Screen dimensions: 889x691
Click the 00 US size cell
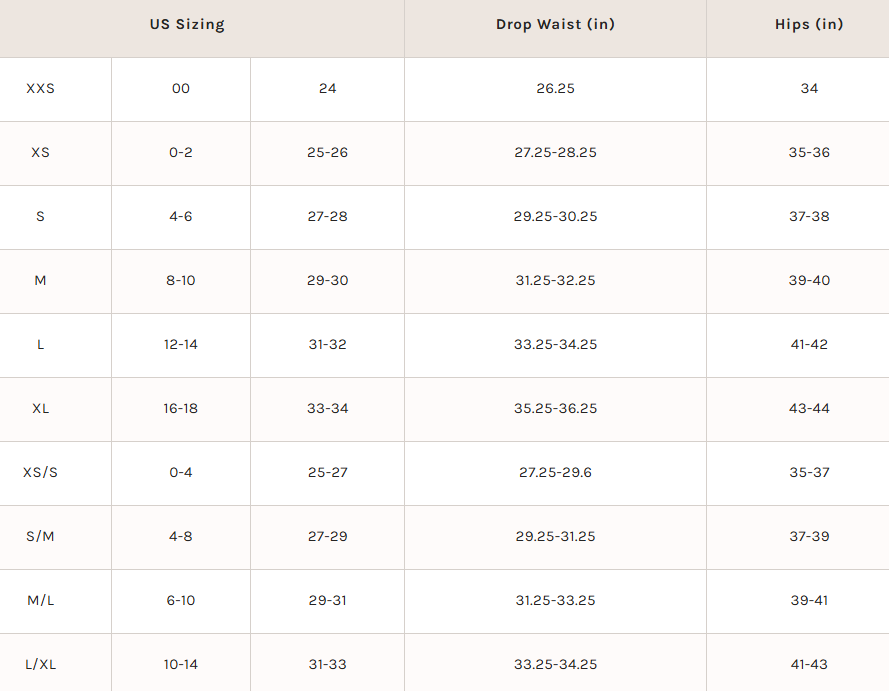tap(180, 88)
